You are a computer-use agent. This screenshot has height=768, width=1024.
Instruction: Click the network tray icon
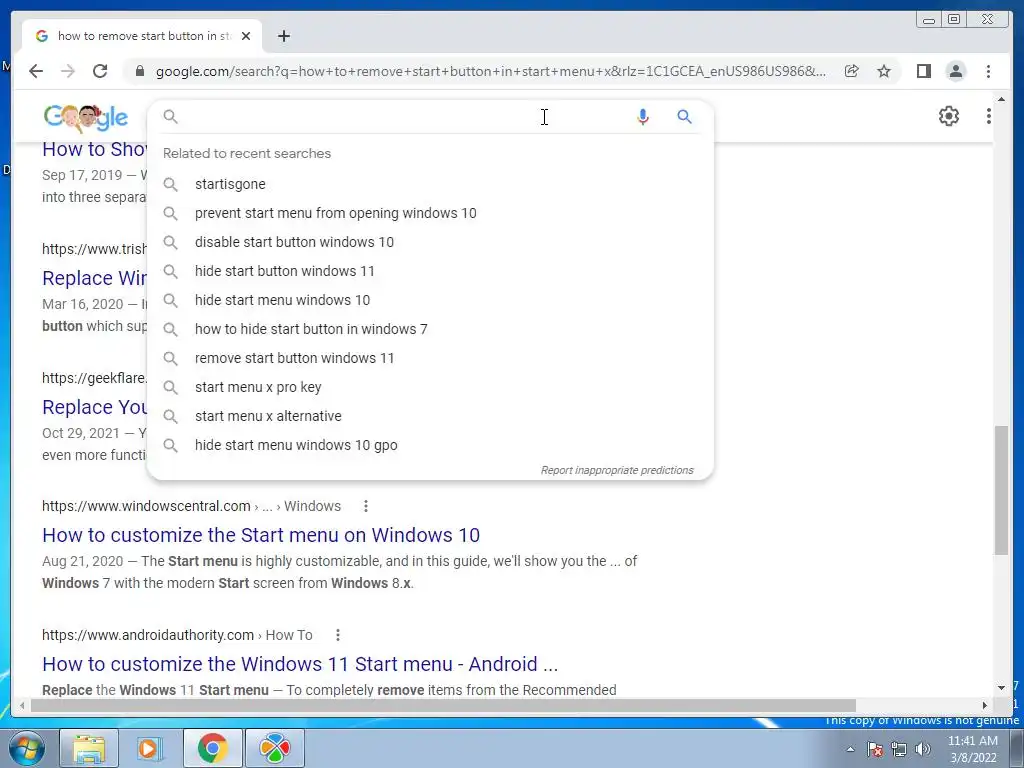[899, 750]
